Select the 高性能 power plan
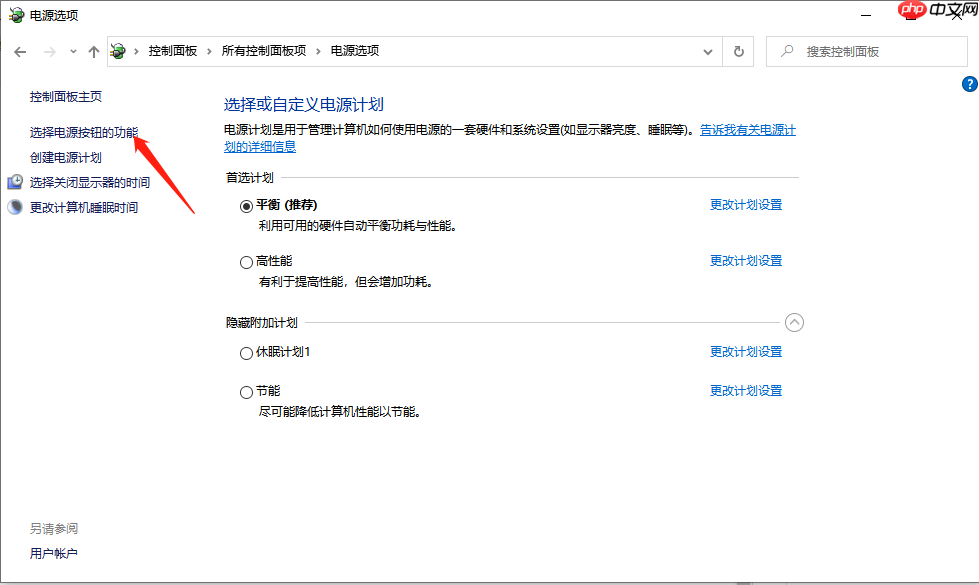This screenshot has height=585, width=979. pos(246,262)
